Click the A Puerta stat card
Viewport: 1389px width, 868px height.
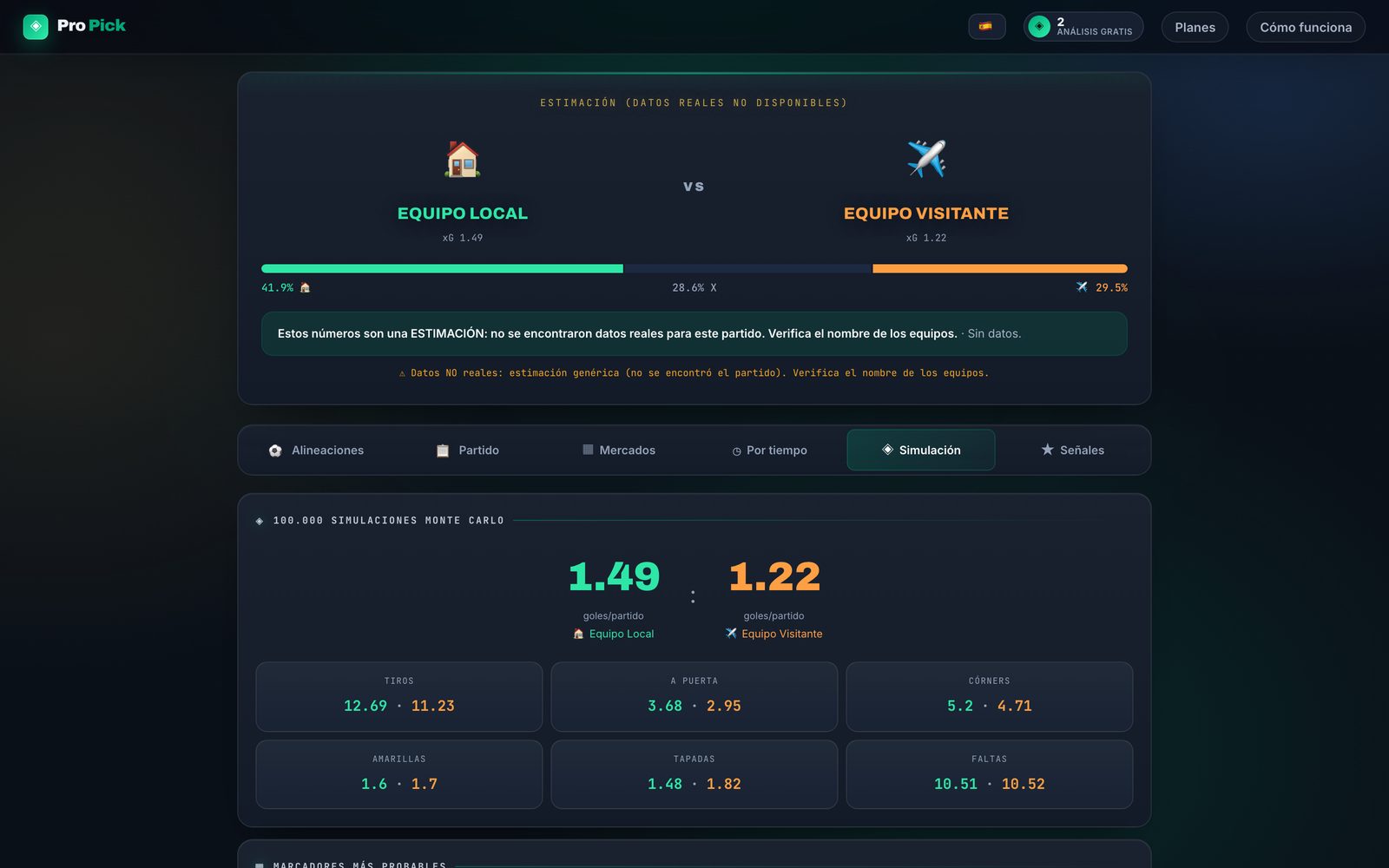(694, 697)
